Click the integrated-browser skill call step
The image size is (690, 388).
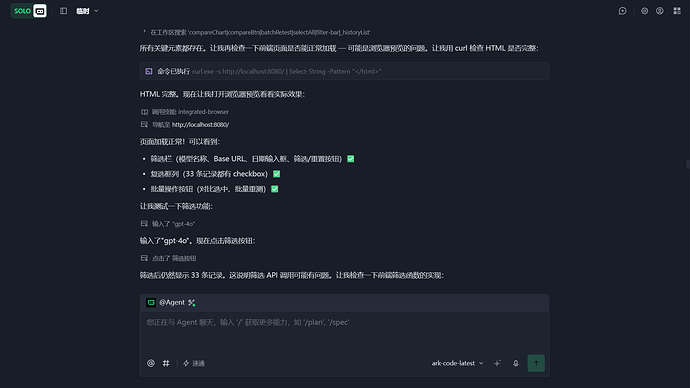point(185,112)
